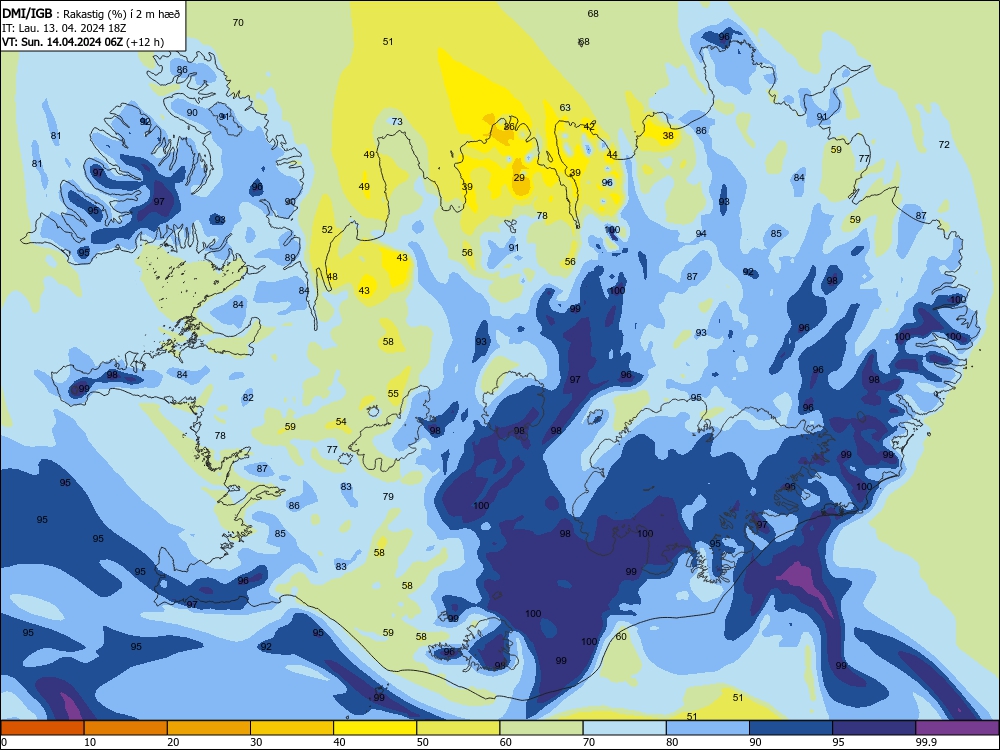Click the '(+12 h)' forecast offset text
1000x750 pixels.
(x=145, y=42)
